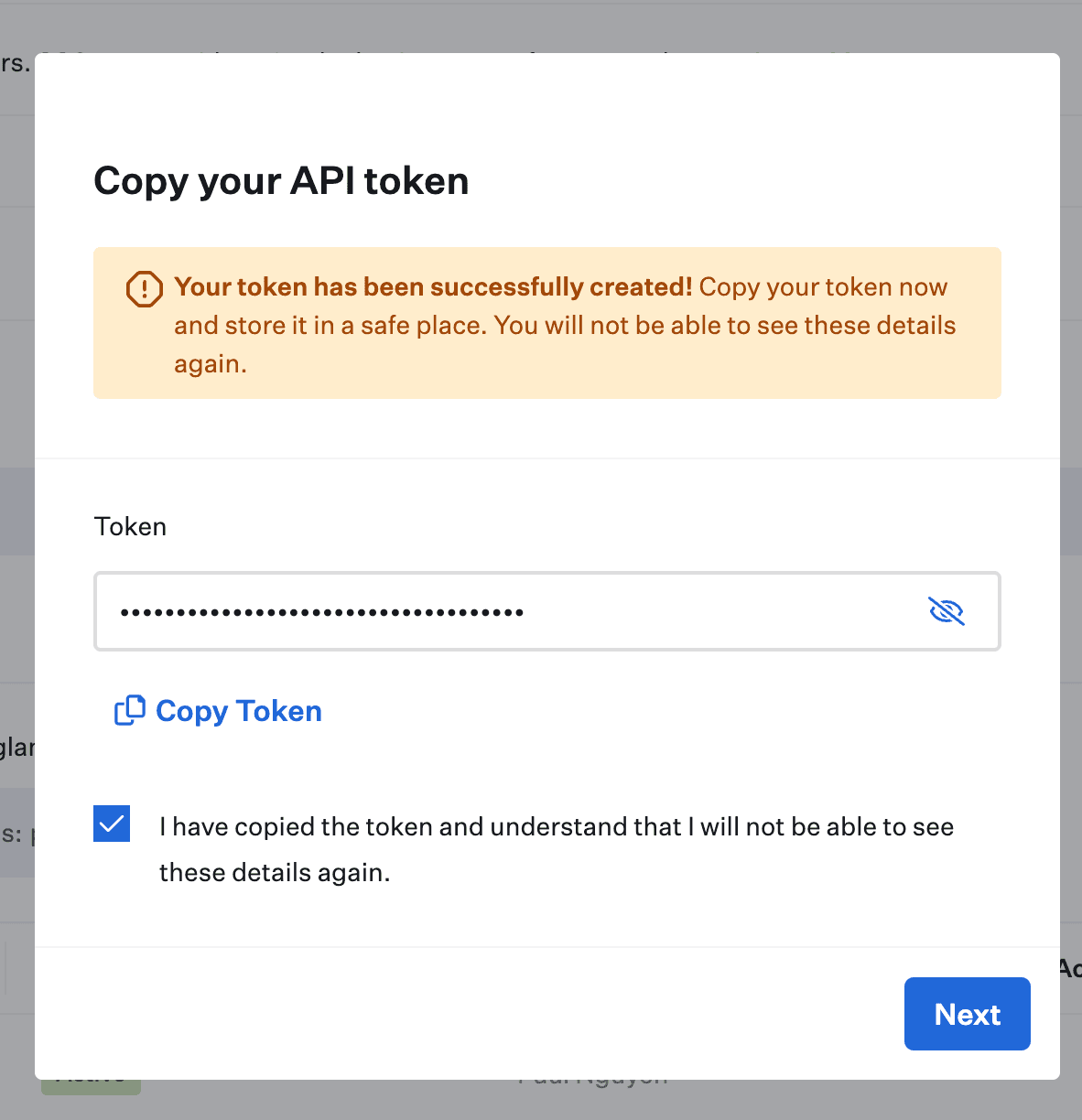
Task: Select the crossed-out eye visibility icon
Action: point(947,610)
